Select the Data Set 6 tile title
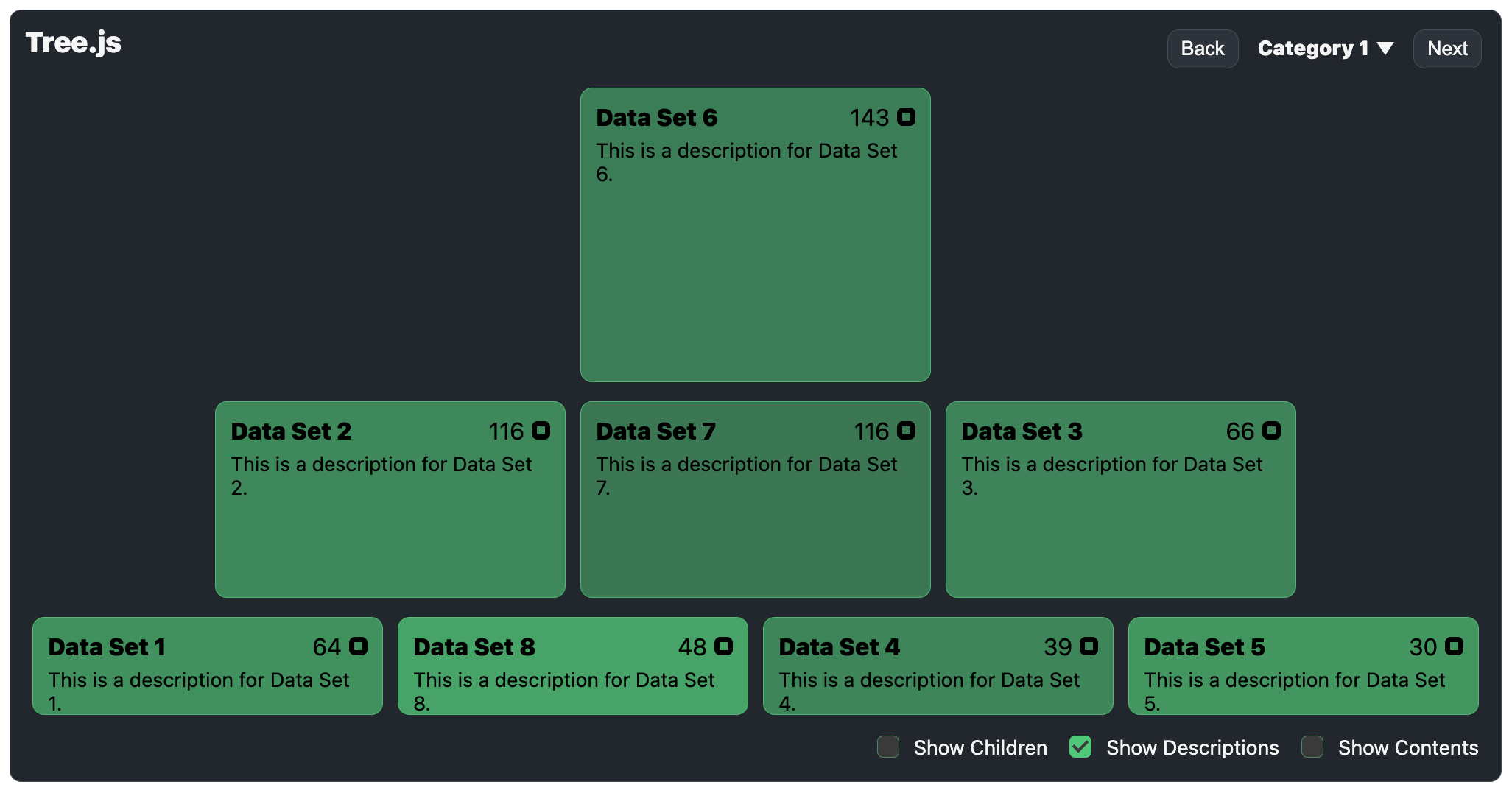 pos(656,118)
